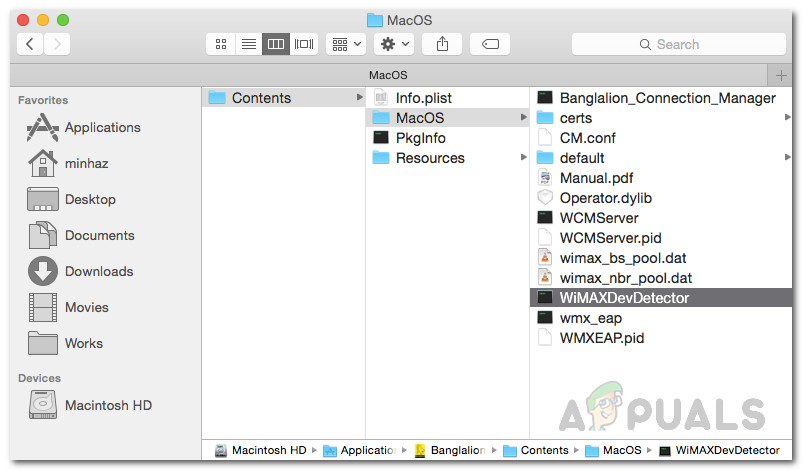The height and width of the screenshot is (471, 803).
Task: Open the item arrangement dropdown
Action: (346, 44)
